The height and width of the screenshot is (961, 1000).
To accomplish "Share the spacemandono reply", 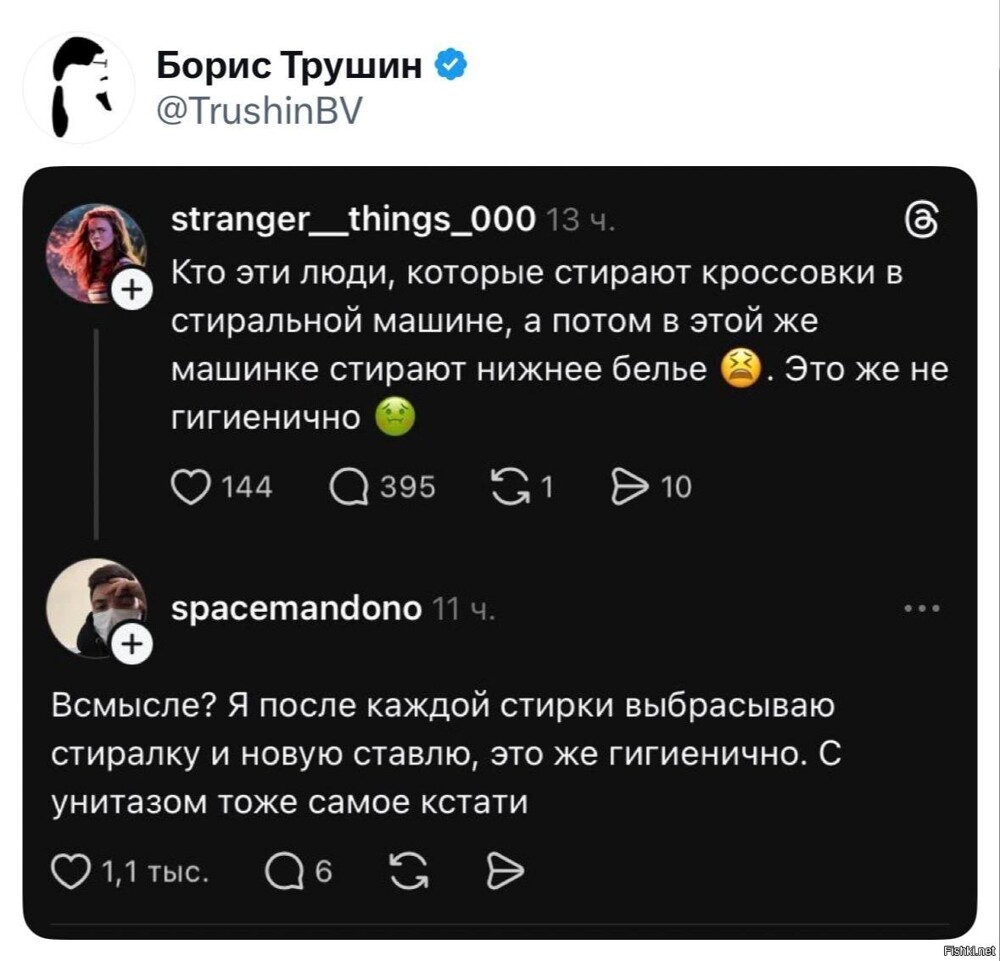I will pos(504,873).
